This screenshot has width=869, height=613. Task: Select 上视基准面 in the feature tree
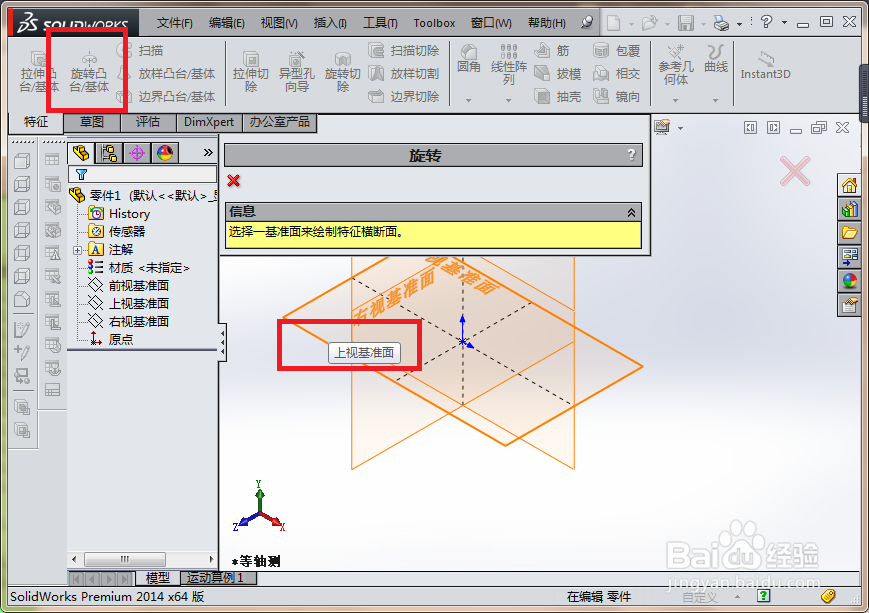tap(129, 304)
